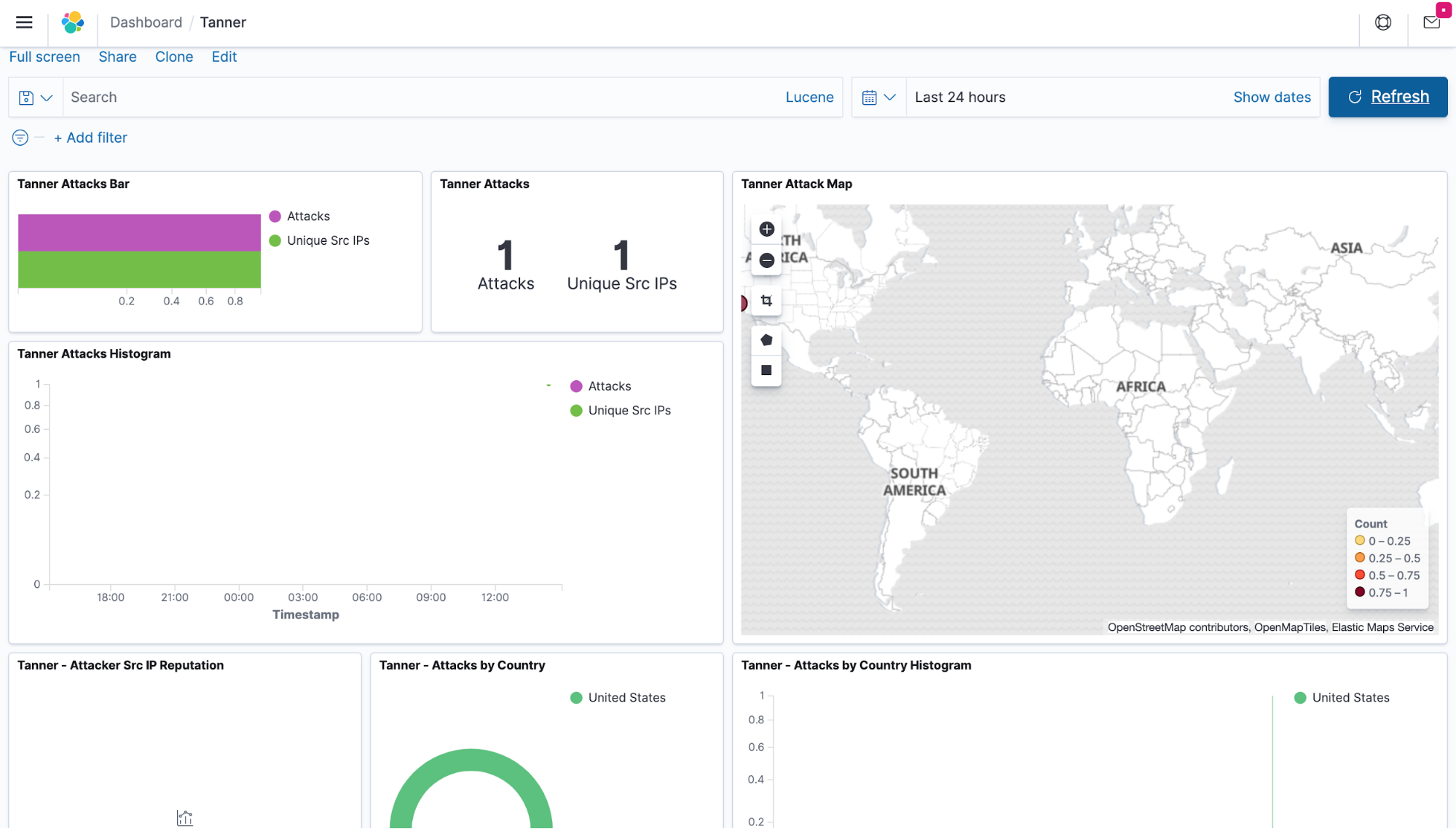Click Tanner - Attacks by Country Histogram title
1456x829 pixels.
[857, 665]
